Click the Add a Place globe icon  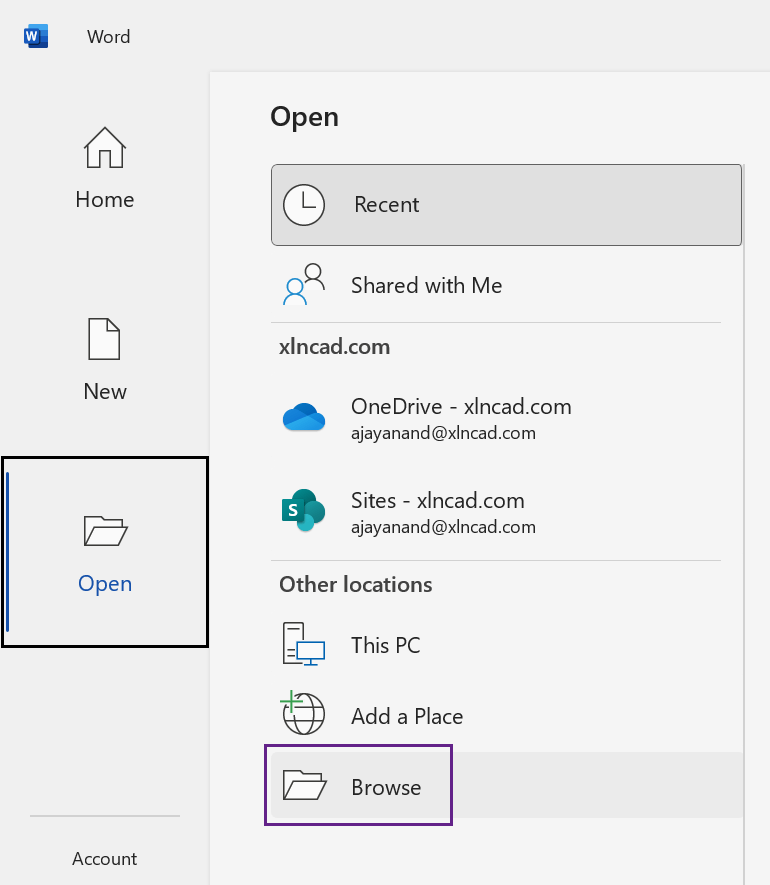click(x=303, y=713)
